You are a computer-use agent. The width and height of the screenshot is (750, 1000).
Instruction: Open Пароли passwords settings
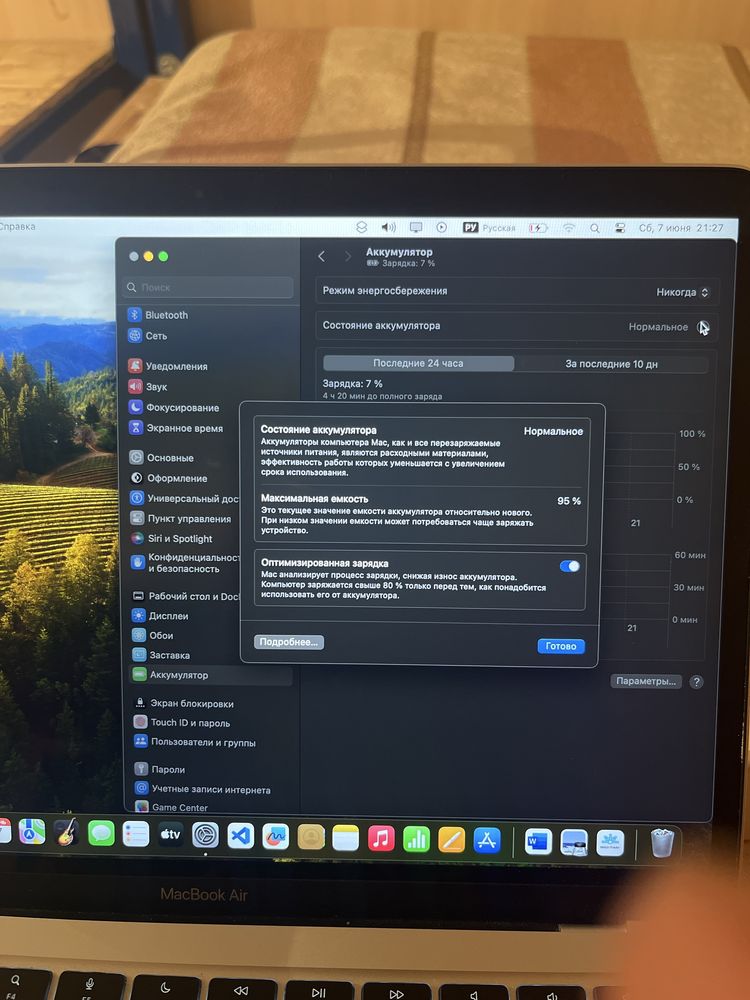coord(159,769)
